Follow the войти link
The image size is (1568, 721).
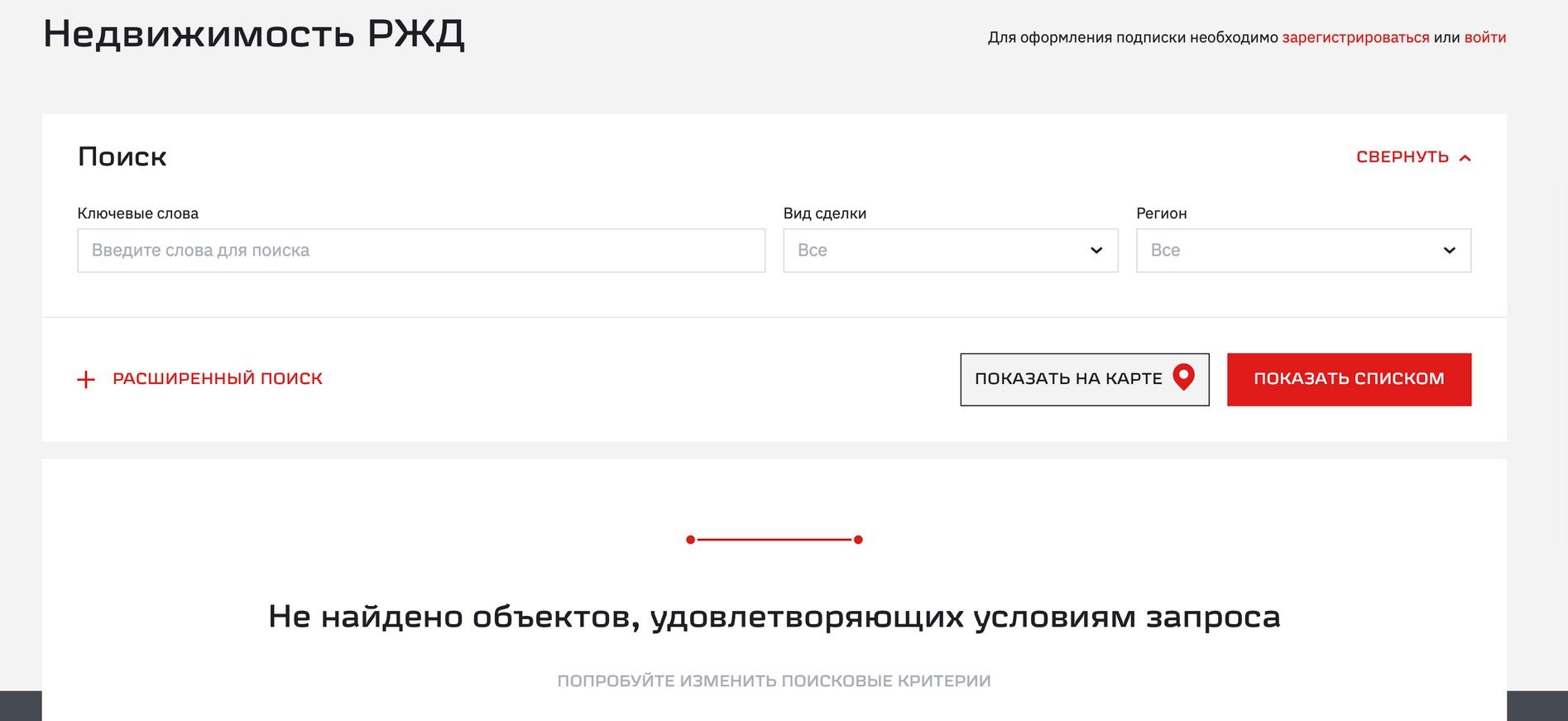[x=1485, y=37]
